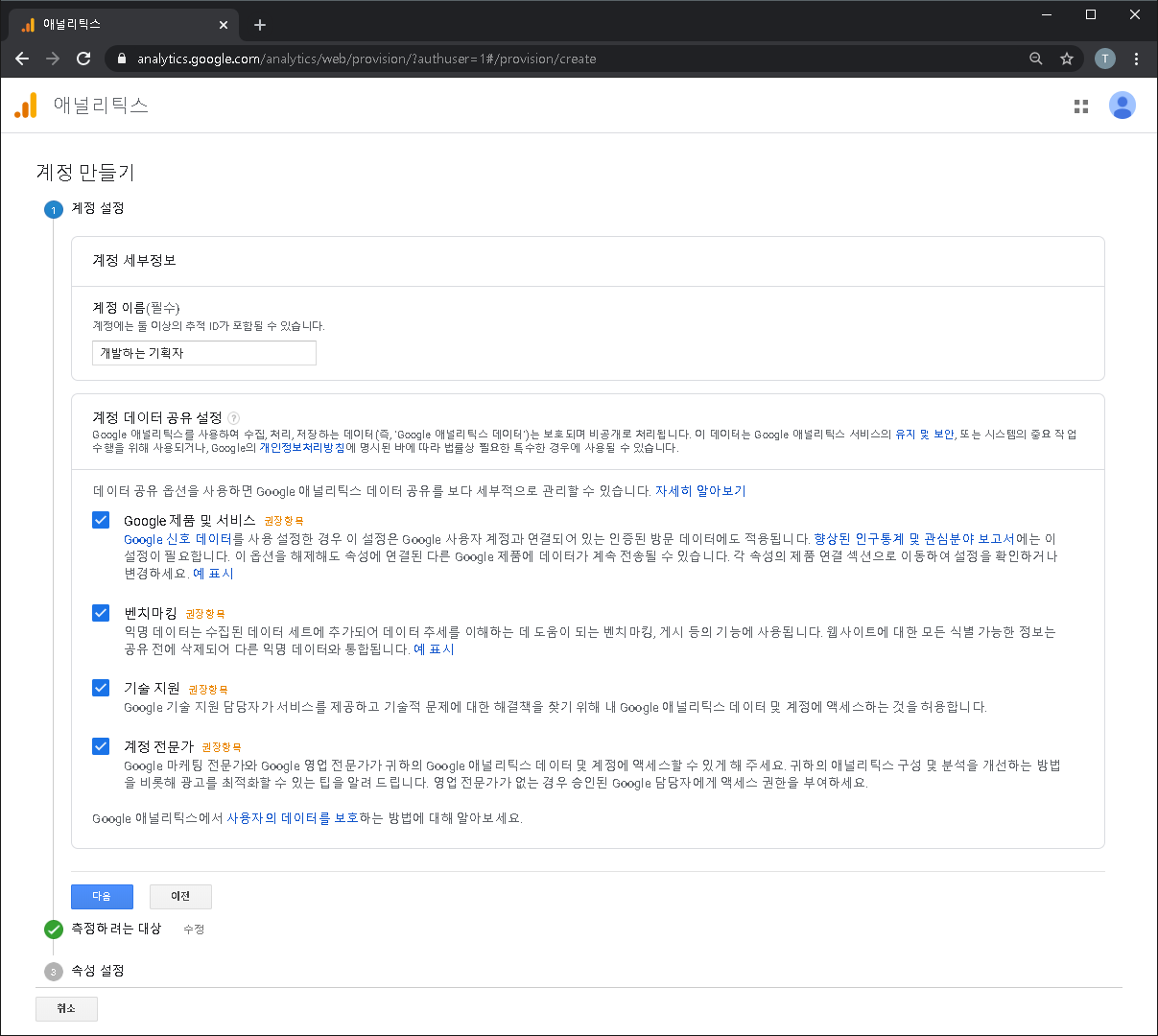
Task: Open the 보호 link
Action: click(x=345, y=818)
